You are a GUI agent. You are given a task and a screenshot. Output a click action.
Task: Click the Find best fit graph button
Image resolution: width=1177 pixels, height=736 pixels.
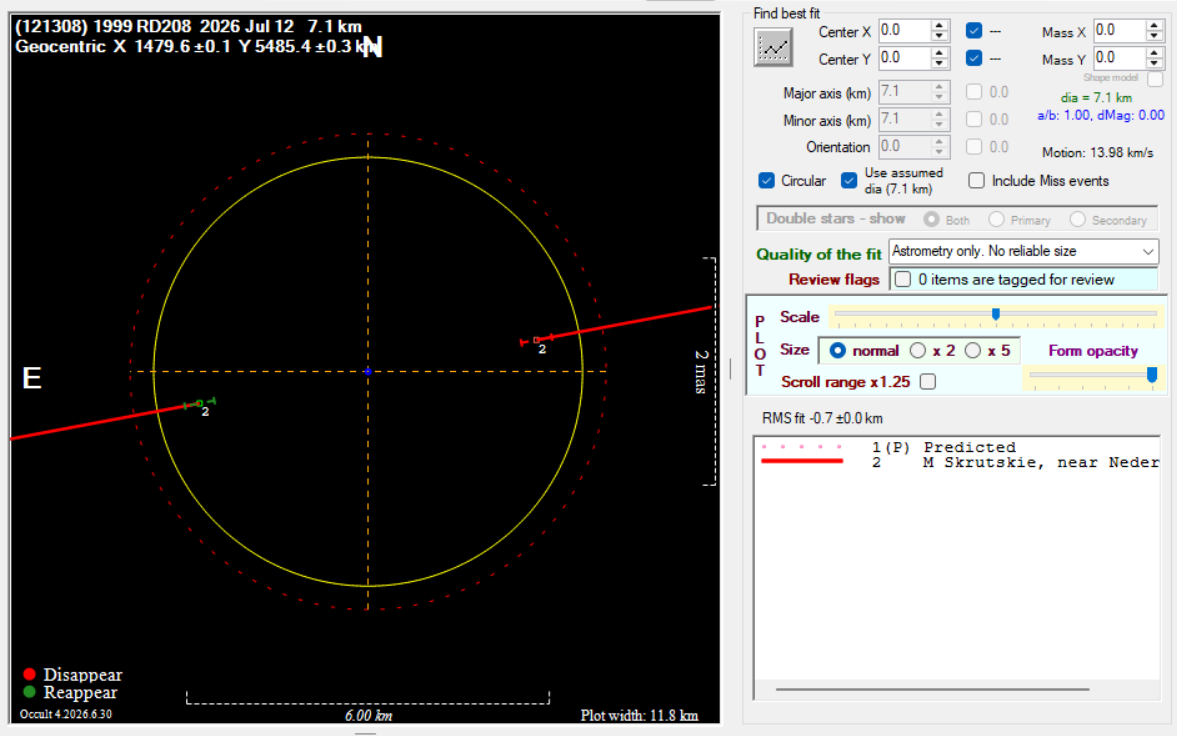pos(773,47)
